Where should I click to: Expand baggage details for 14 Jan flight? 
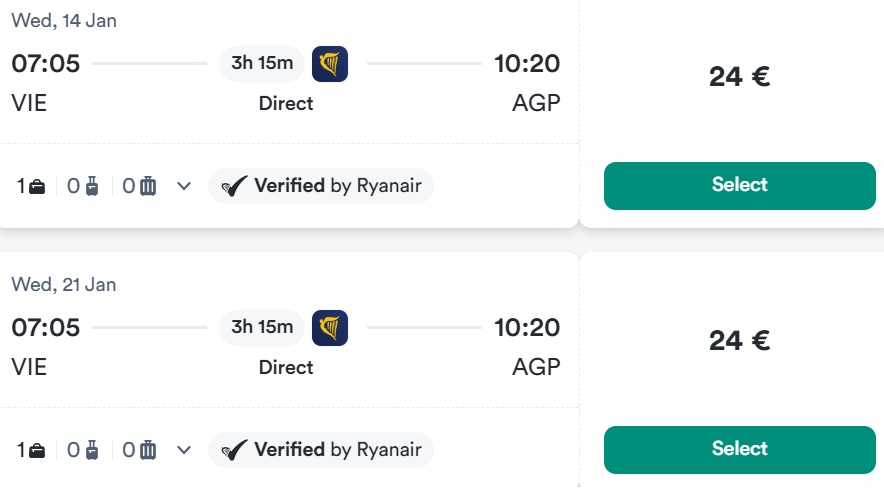(x=184, y=186)
